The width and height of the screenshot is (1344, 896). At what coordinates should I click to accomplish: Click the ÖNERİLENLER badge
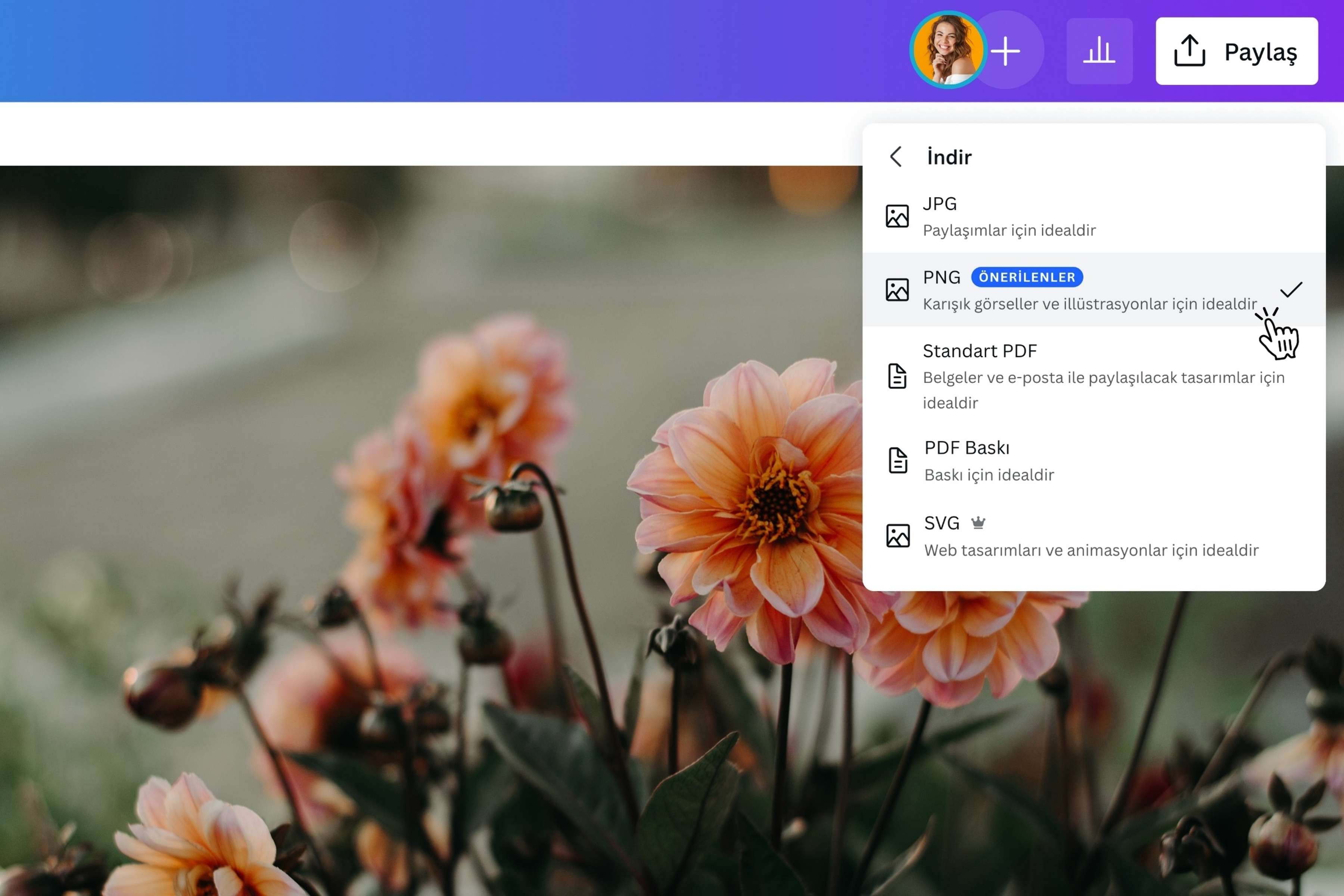[x=1027, y=277]
